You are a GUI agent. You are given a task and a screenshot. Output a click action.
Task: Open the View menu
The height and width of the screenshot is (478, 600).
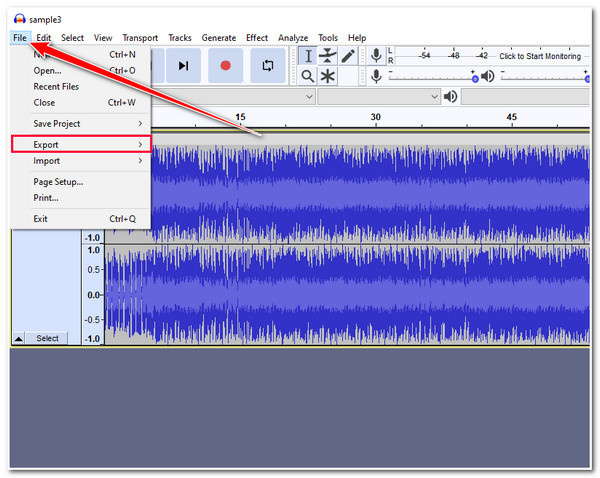point(103,38)
